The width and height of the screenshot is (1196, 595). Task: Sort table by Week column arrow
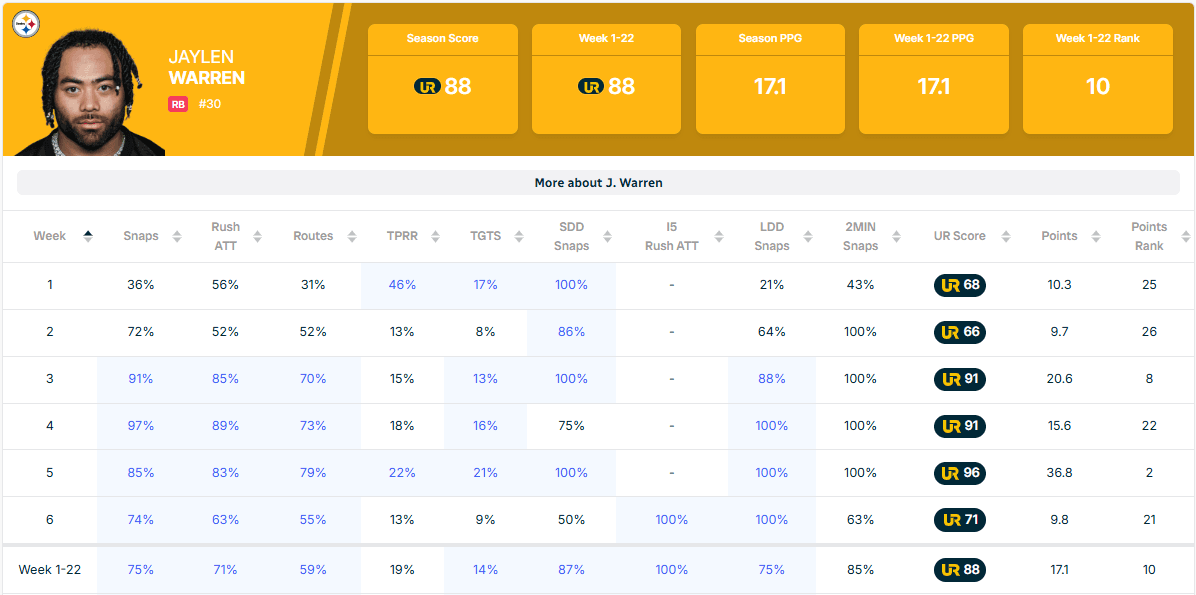[88, 236]
